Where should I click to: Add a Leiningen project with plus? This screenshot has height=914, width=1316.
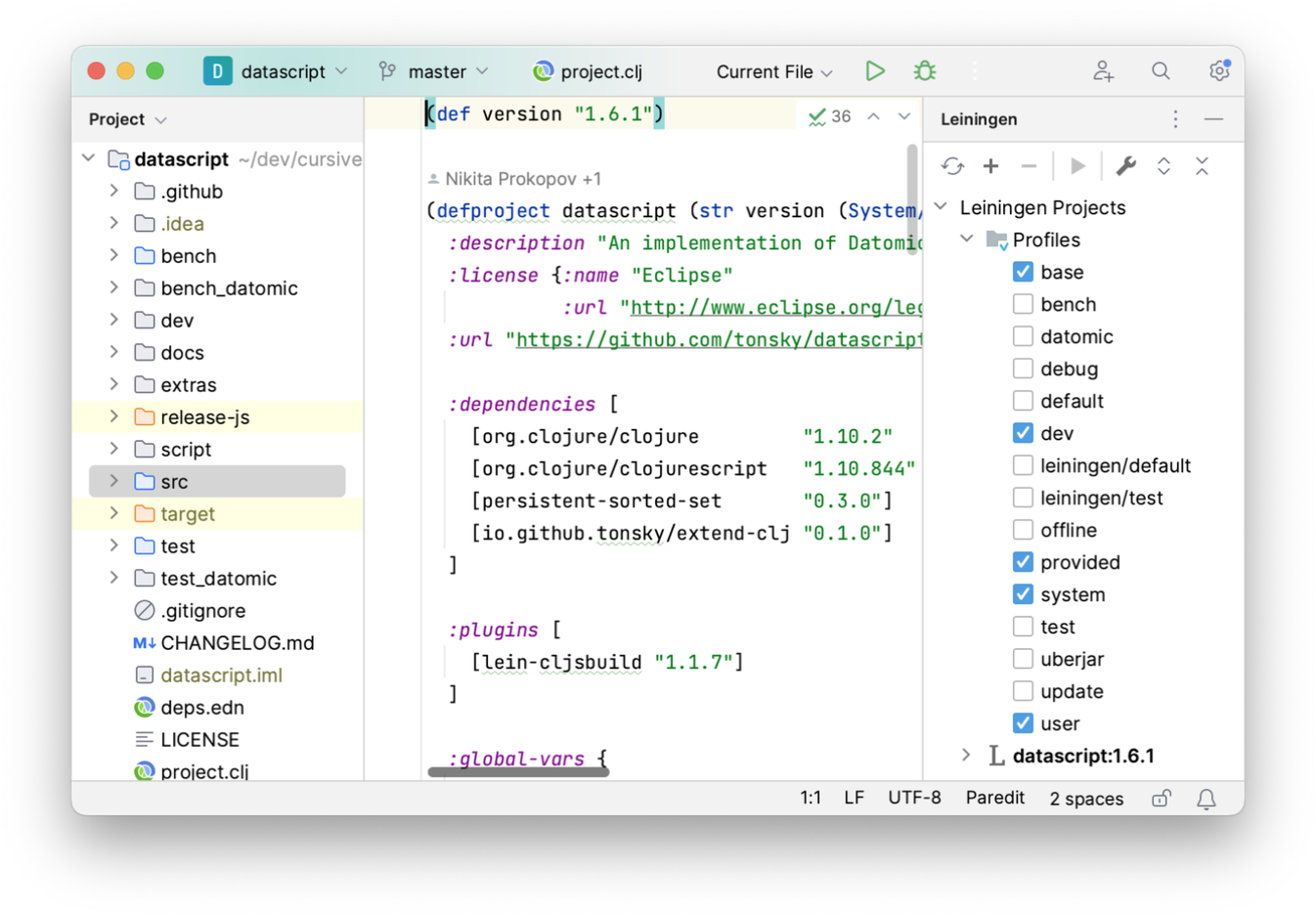990,166
